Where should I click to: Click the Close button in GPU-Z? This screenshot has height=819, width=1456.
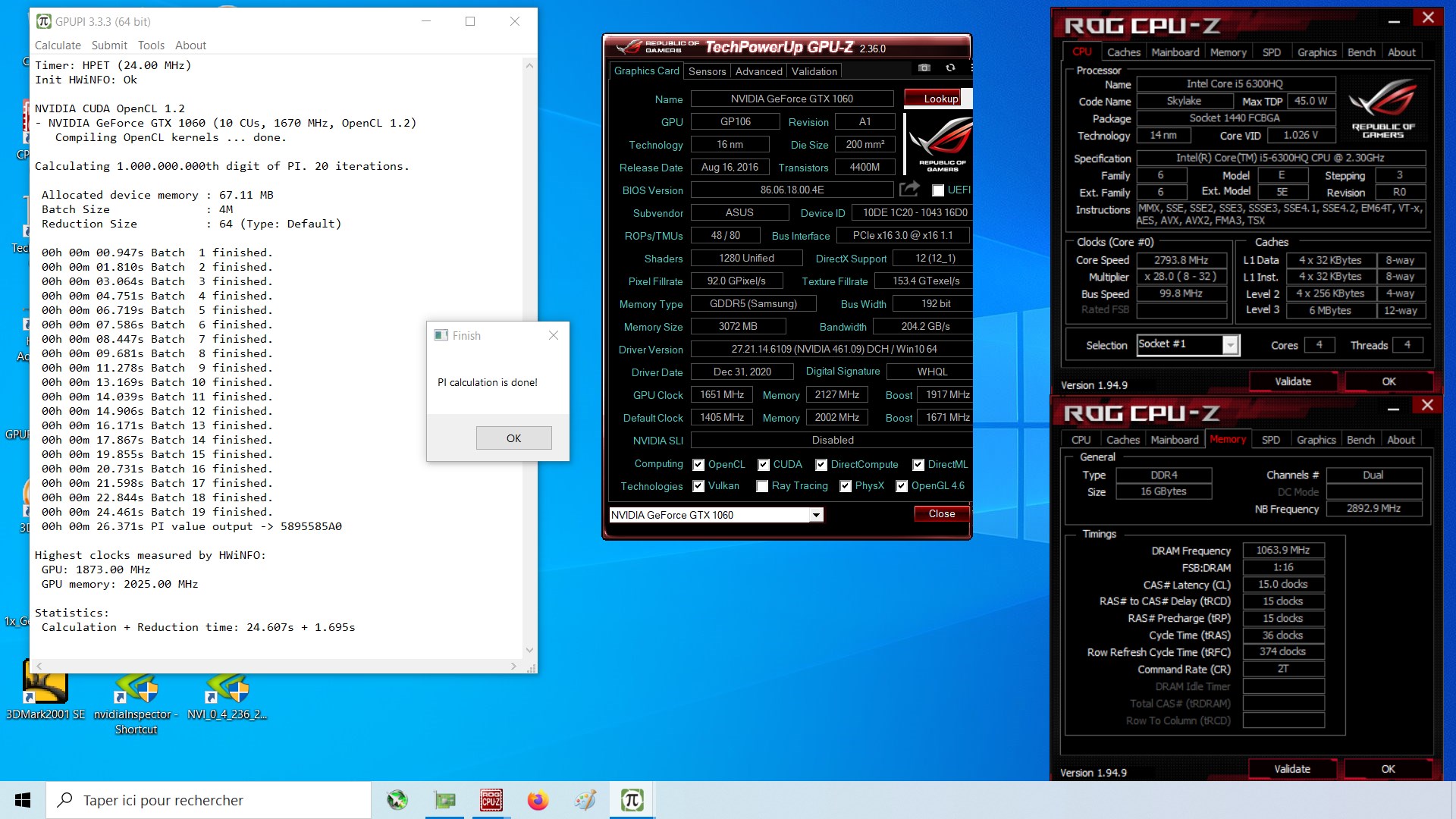click(x=942, y=513)
